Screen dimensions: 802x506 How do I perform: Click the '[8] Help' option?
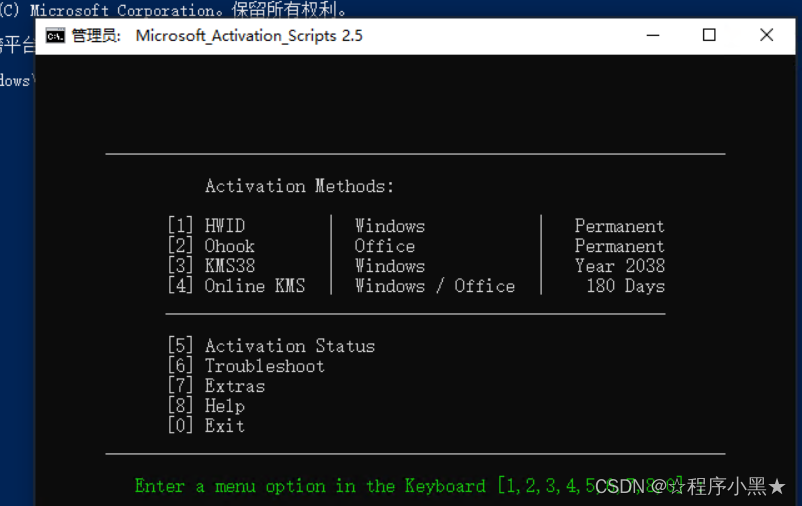point(207,406)
